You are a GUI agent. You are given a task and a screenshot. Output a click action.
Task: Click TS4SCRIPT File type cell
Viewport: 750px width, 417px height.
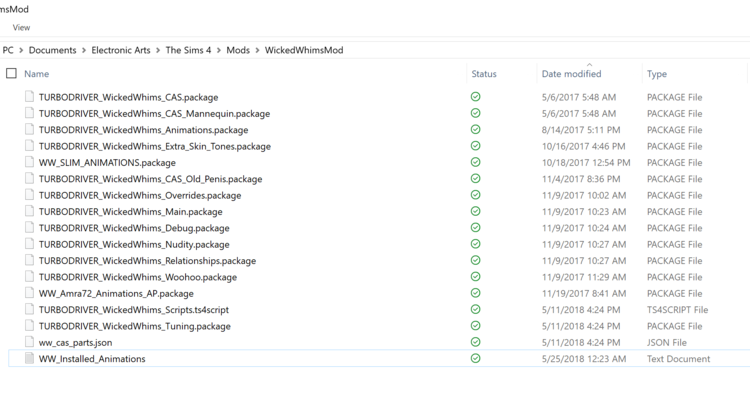(x=677, y=310)
